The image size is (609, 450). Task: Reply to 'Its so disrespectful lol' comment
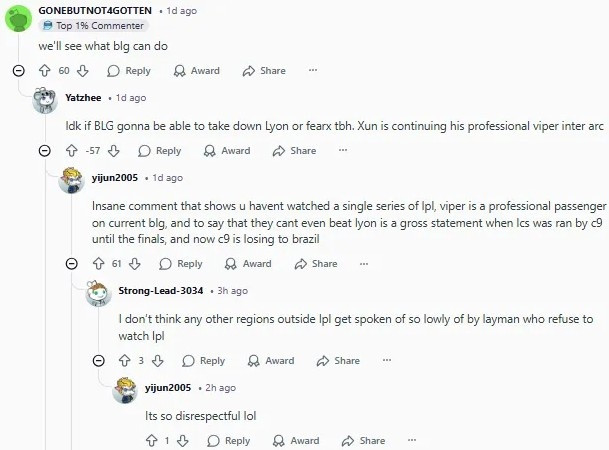click(x=229, y=441)
